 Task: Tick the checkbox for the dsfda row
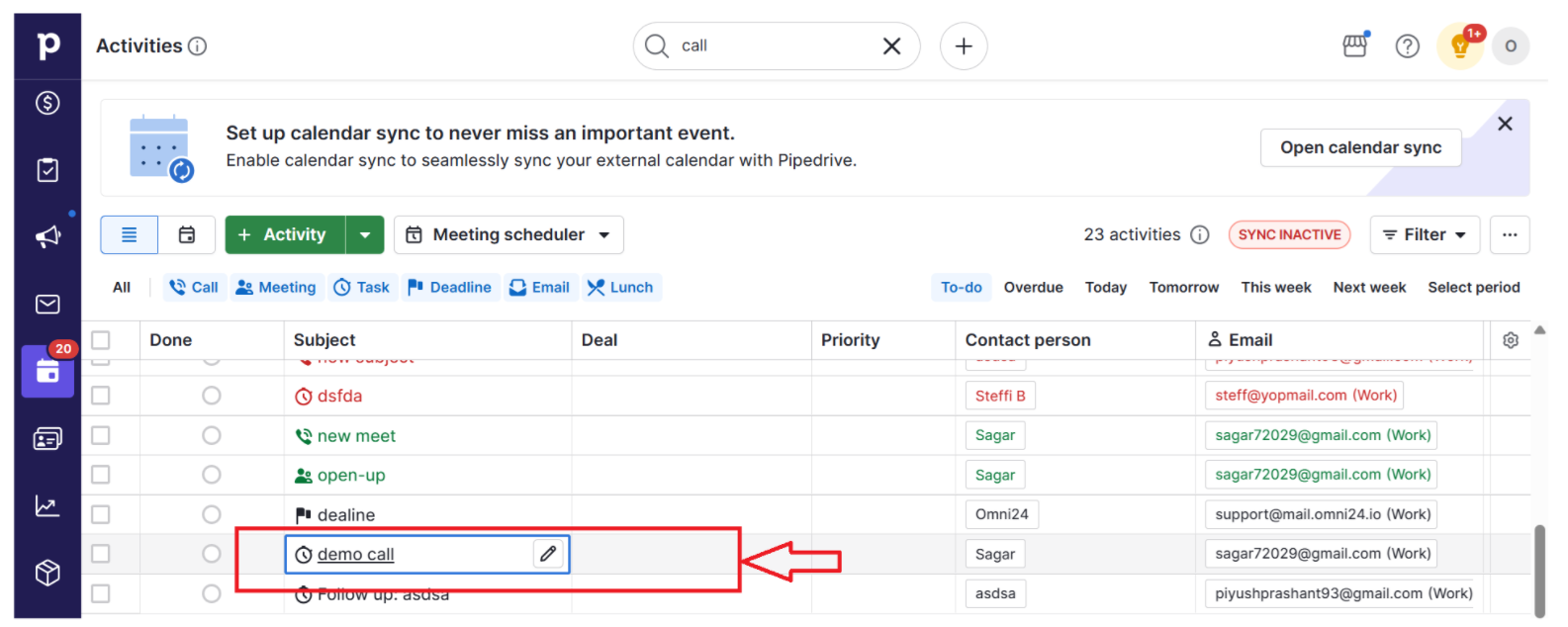[101, 396]
